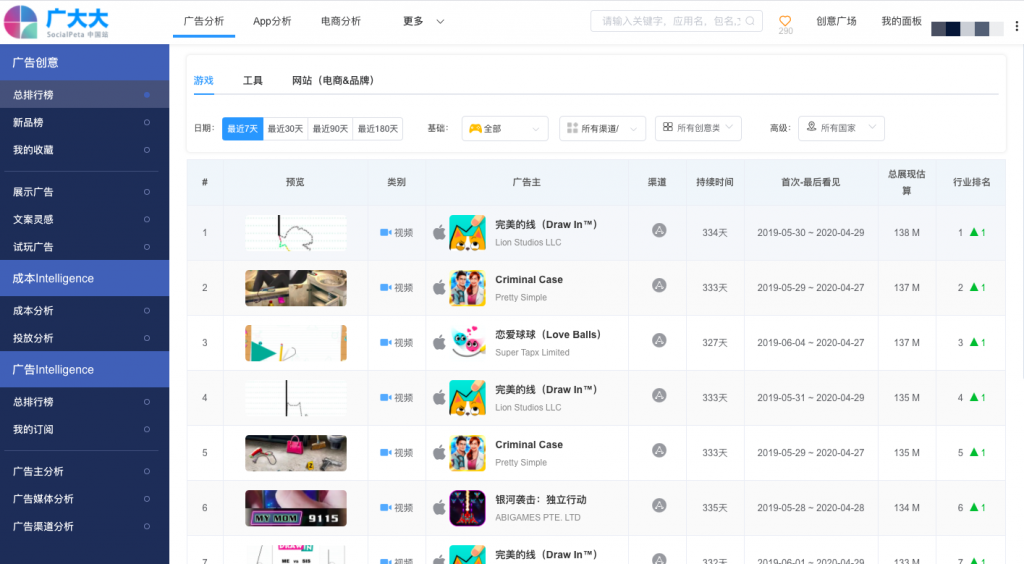Open 创意广场 link in header

(836, 21)
